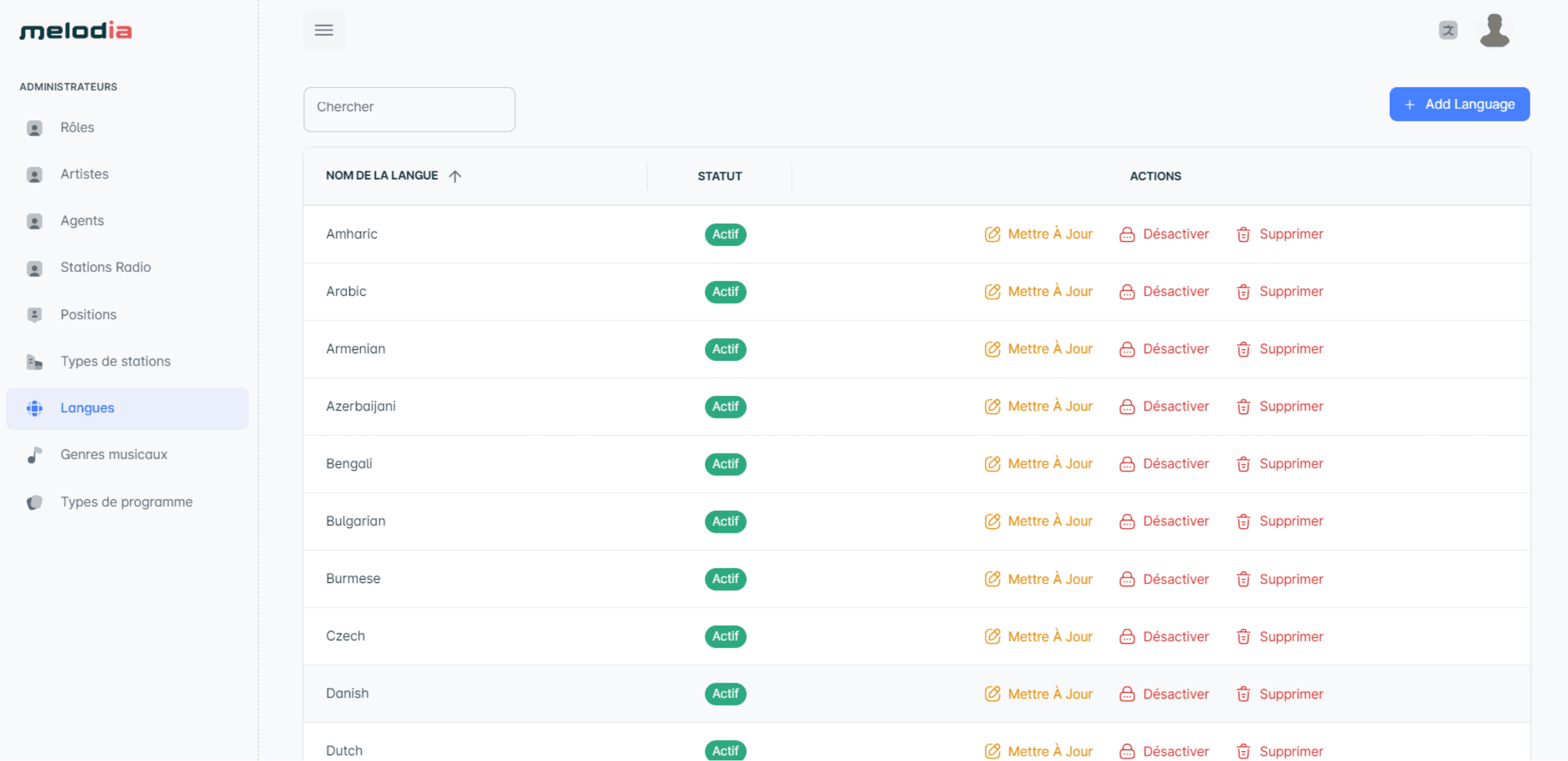The image size is (1568, 761).
Task: Sort by language name arrow
Action: [x=455, y=176]
